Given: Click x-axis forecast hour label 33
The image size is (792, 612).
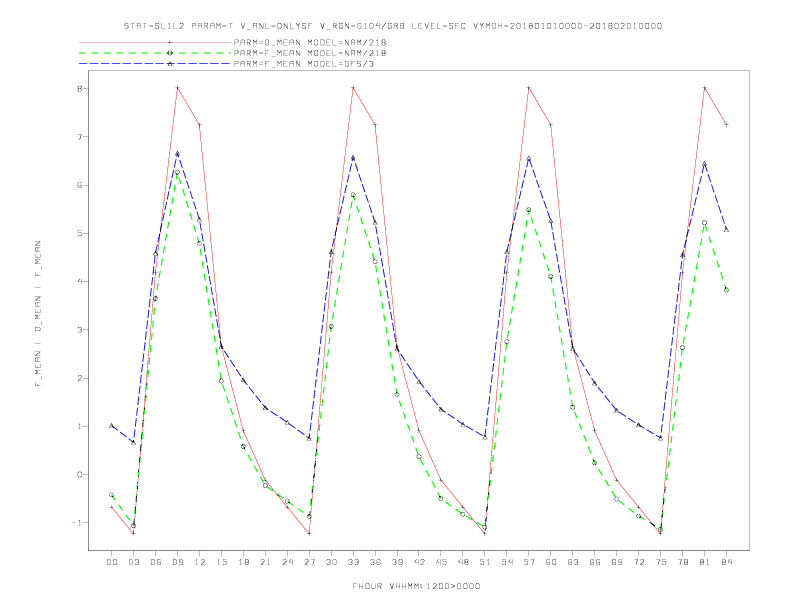Looking at the screenshot, I should click(353, 562).
